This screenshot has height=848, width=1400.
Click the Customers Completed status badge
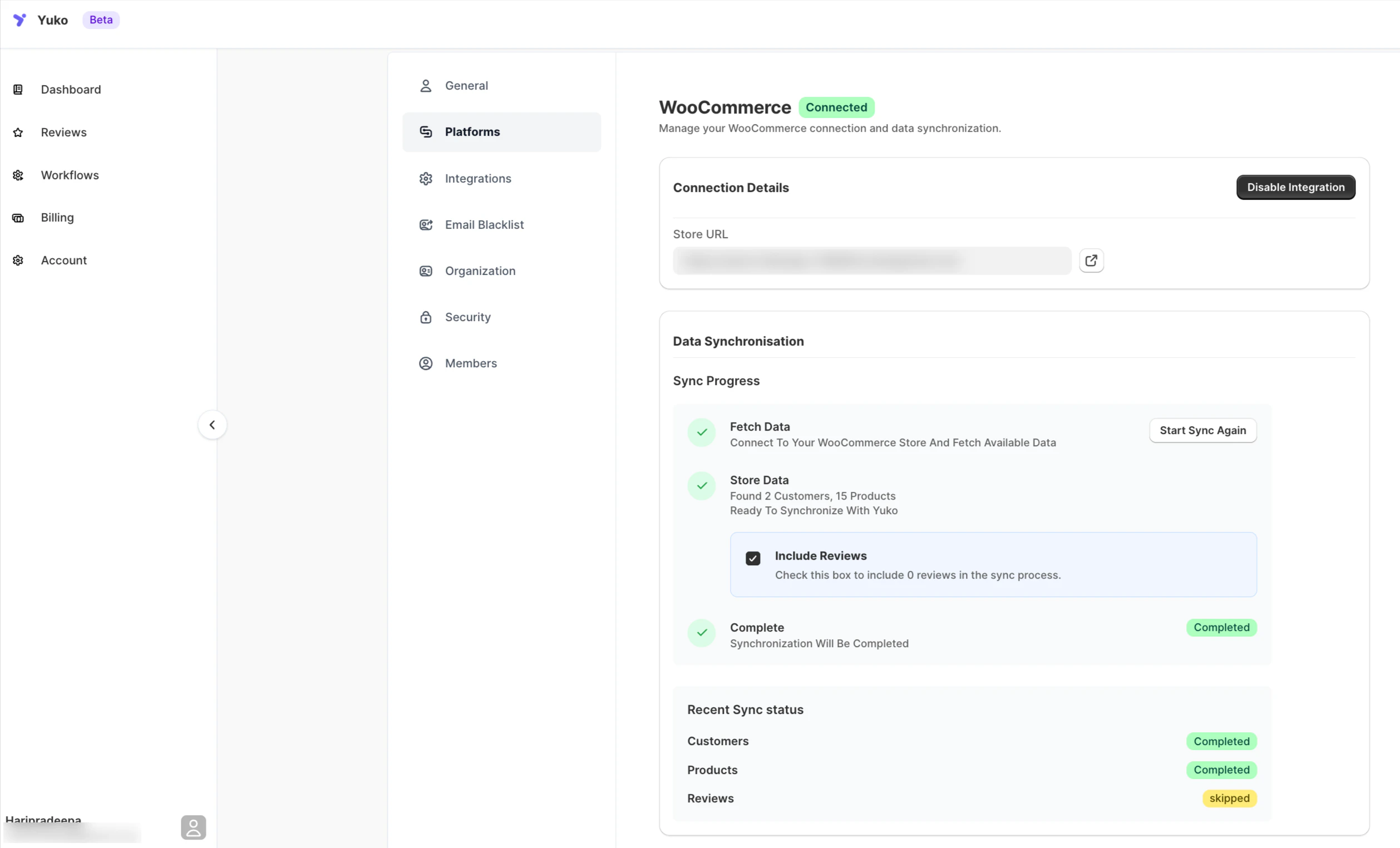tap(1221, 741)
